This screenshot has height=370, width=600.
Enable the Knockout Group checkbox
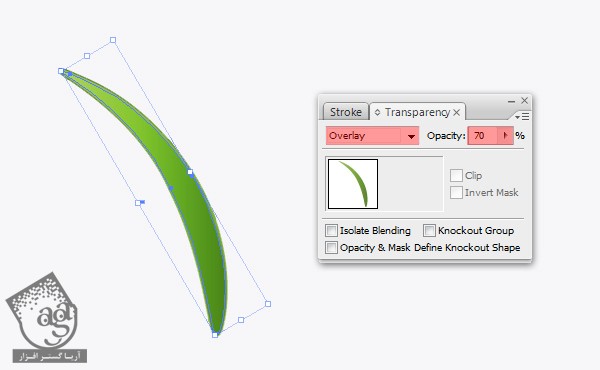pos(429,230)
